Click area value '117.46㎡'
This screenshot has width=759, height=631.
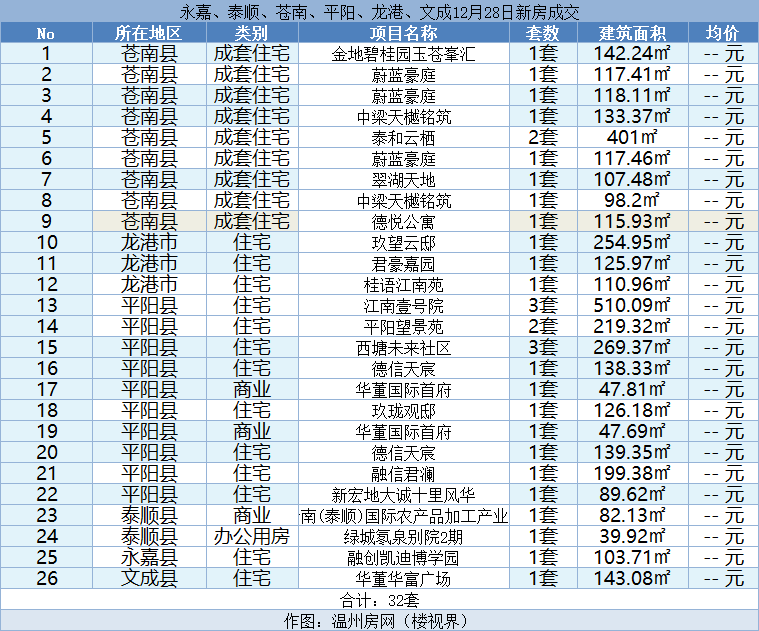click(x=632, y=158)
